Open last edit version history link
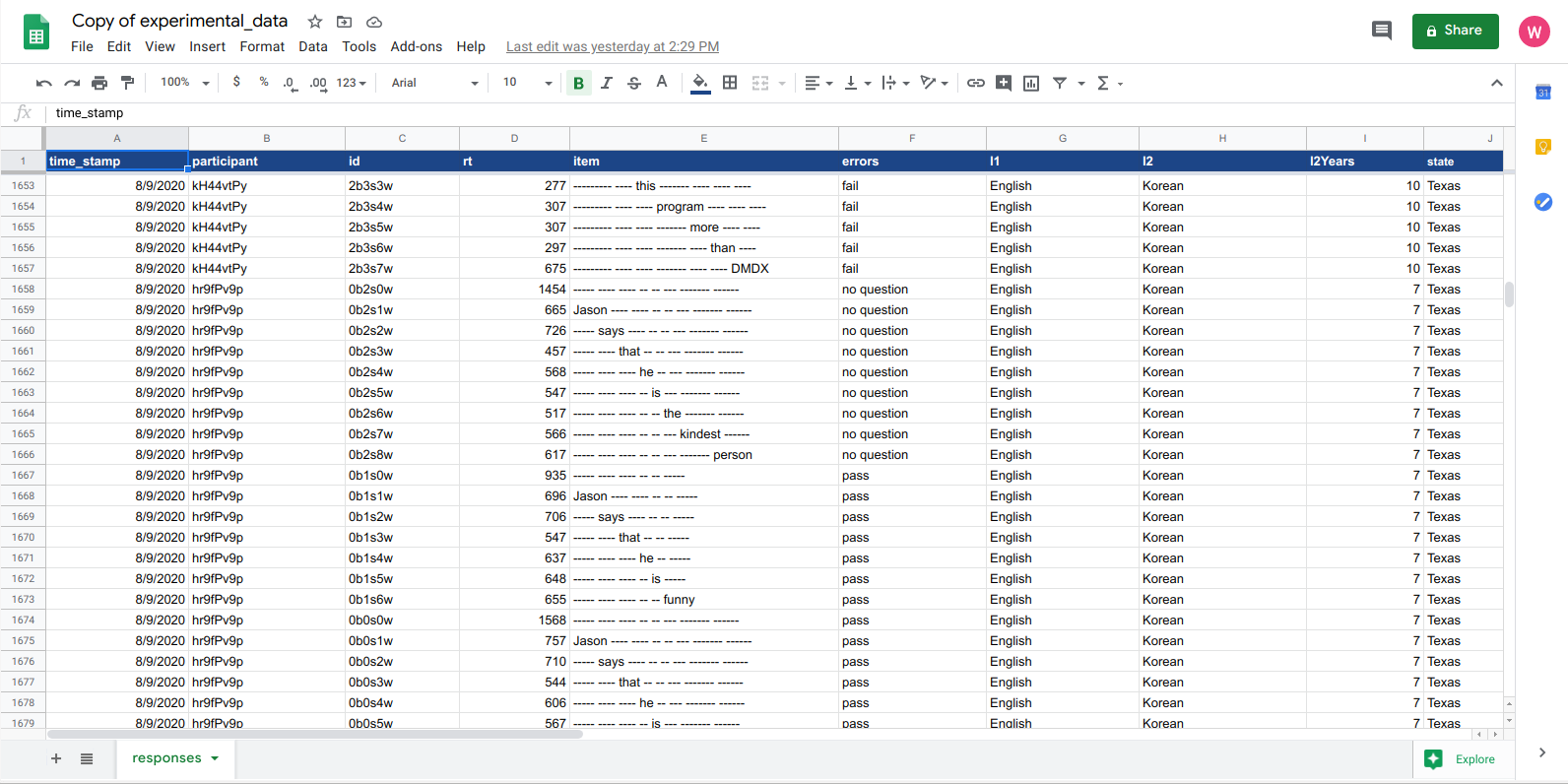The height and width of the screenshot is (784, 1568). click(x=613, y=46)
